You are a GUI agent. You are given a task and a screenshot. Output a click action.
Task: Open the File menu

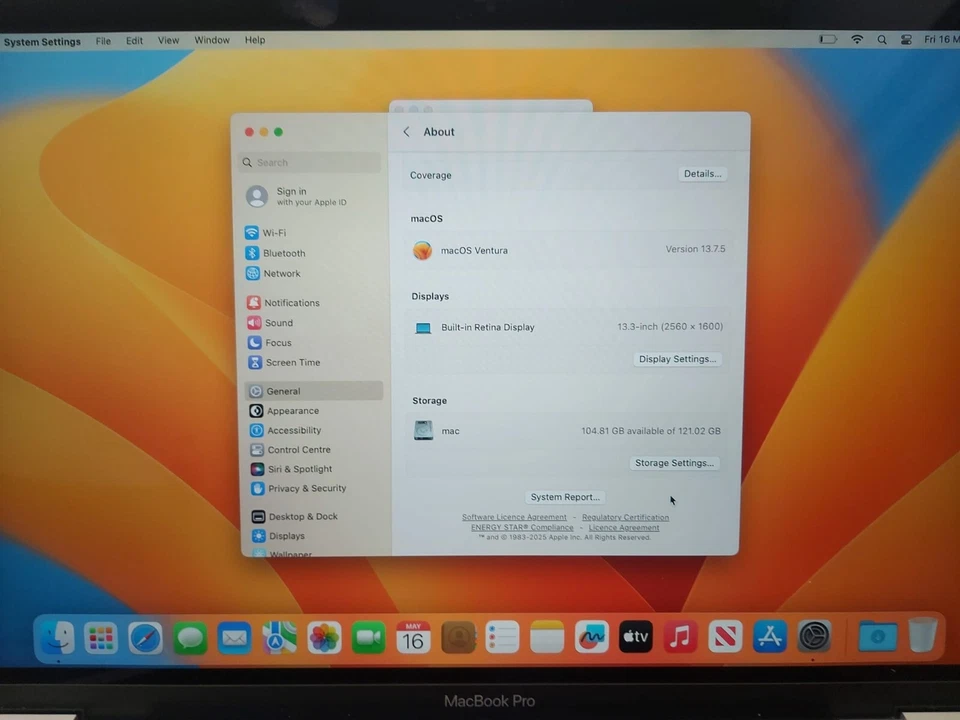pos(103,41)
